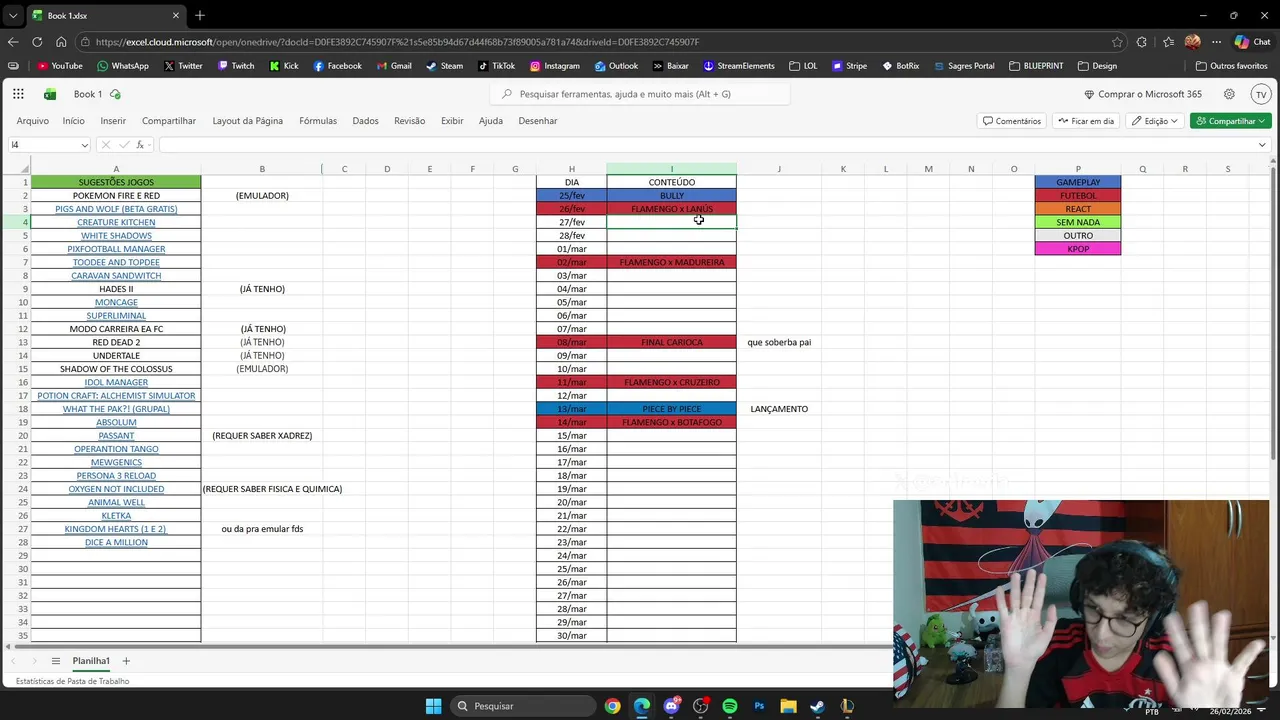The height and width of the screenshot is (720, 1280).
Task: Open the TV account profile avatar
Action: pyautogui.click(x=1260, y=94)
